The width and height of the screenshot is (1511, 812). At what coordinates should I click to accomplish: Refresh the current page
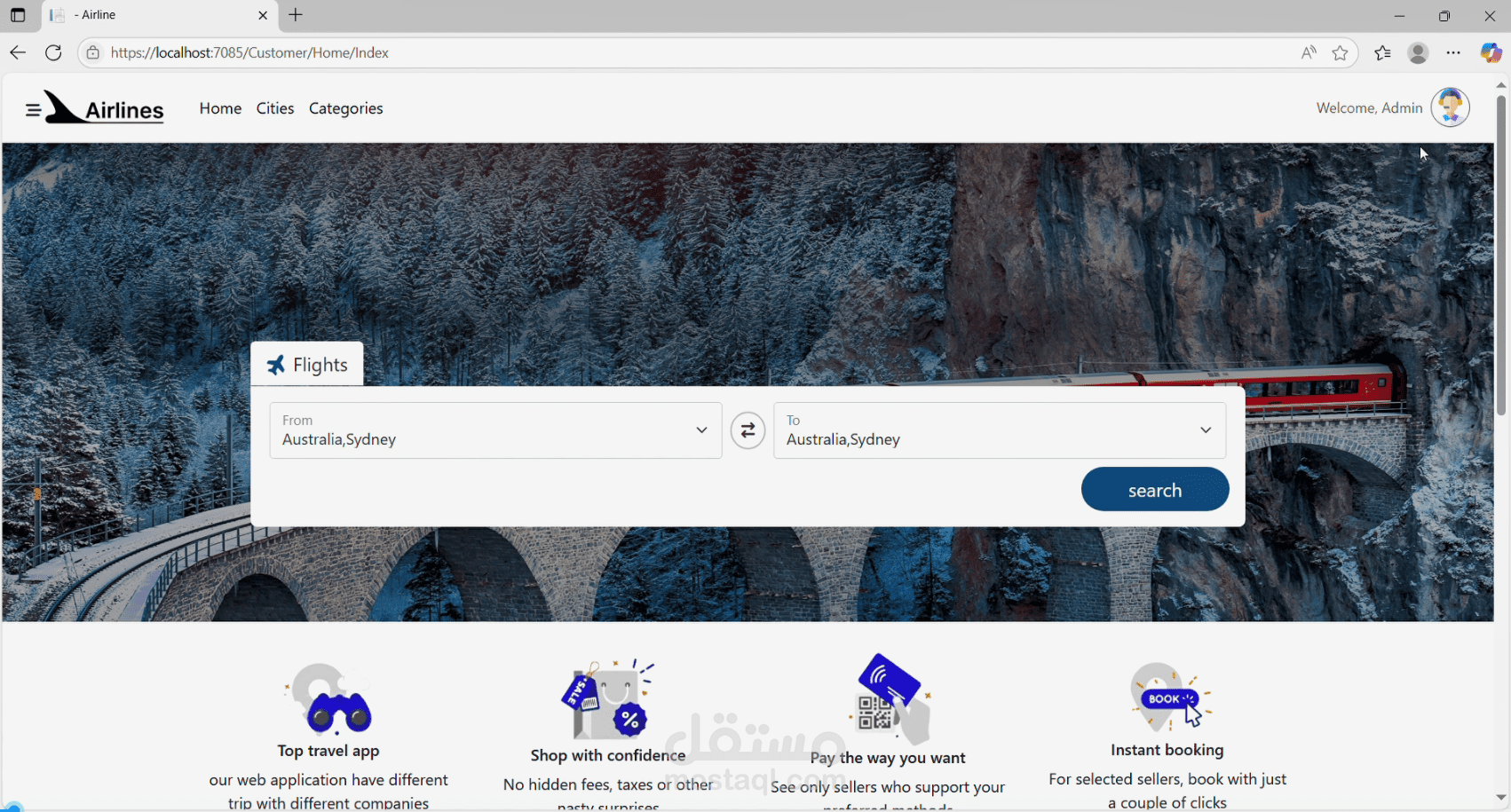(53, 53)
